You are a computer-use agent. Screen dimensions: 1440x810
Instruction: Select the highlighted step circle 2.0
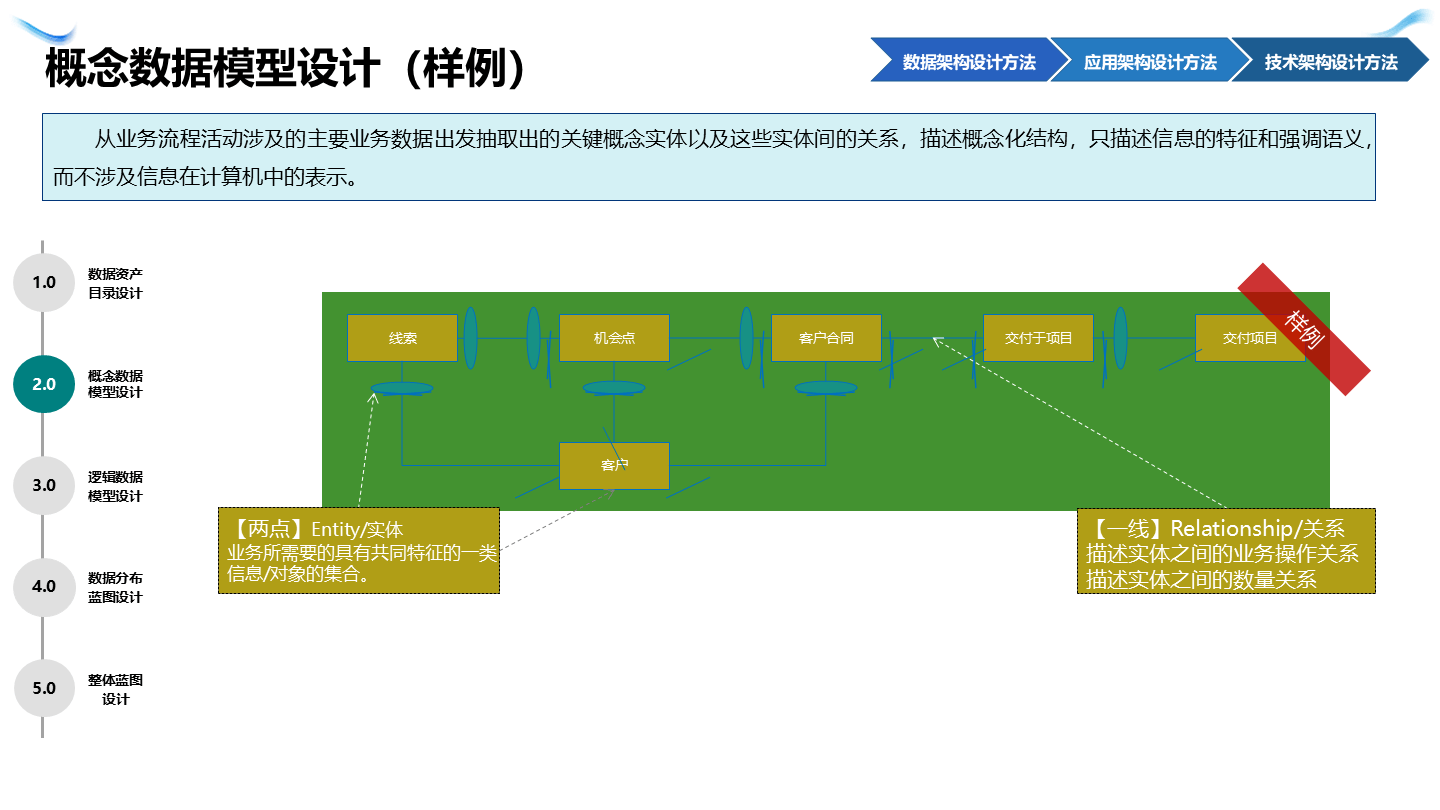pyautogui.click(x=44, y=384)
